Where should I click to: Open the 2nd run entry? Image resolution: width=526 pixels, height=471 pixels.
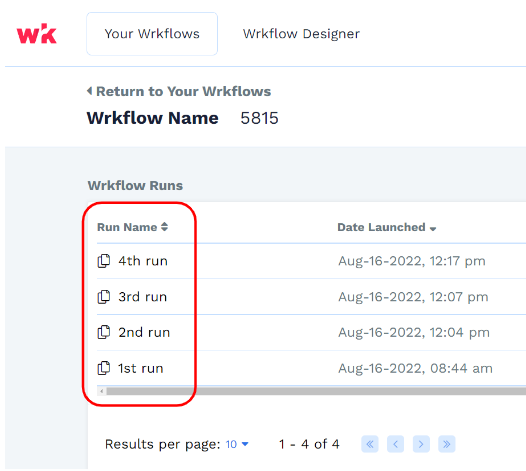[x=144, y=332]
